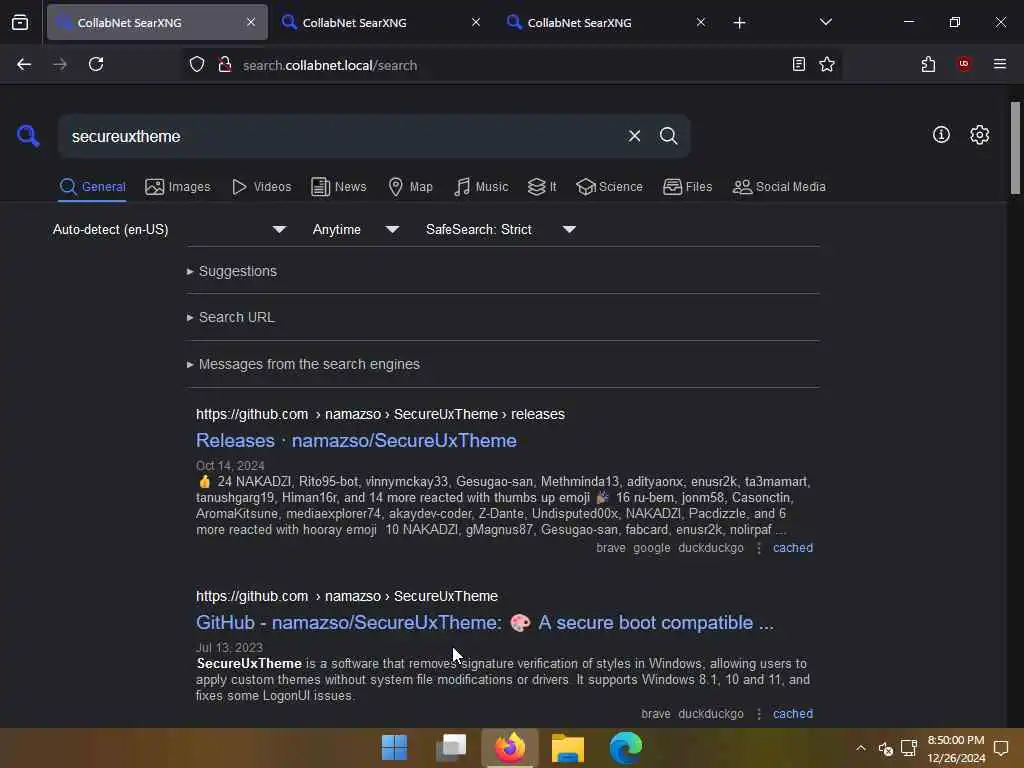Select the Science search category
The width and height of the screenshot is (1024, 768).
(x=609, y=187)
